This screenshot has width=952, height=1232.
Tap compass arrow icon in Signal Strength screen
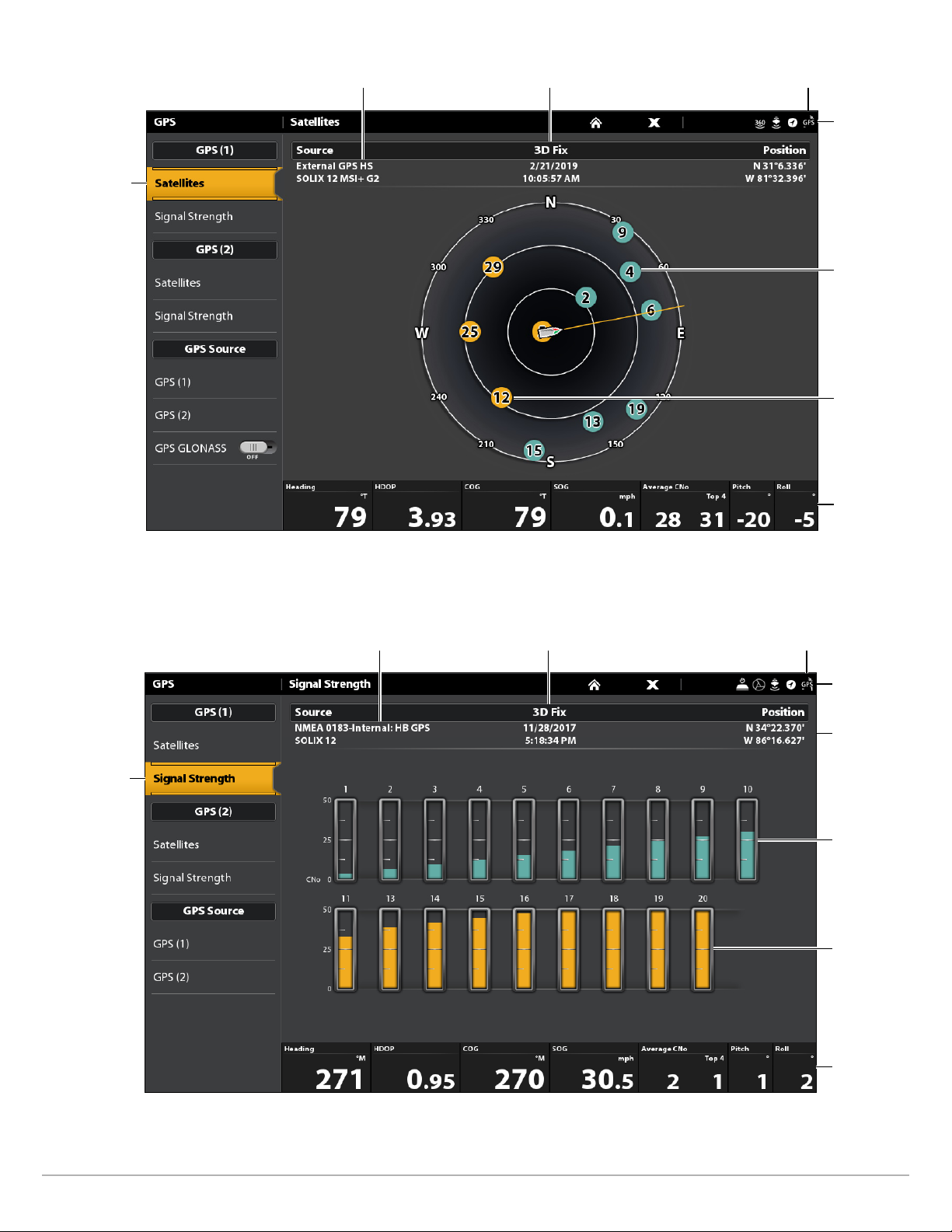click(x=791, y=685)
